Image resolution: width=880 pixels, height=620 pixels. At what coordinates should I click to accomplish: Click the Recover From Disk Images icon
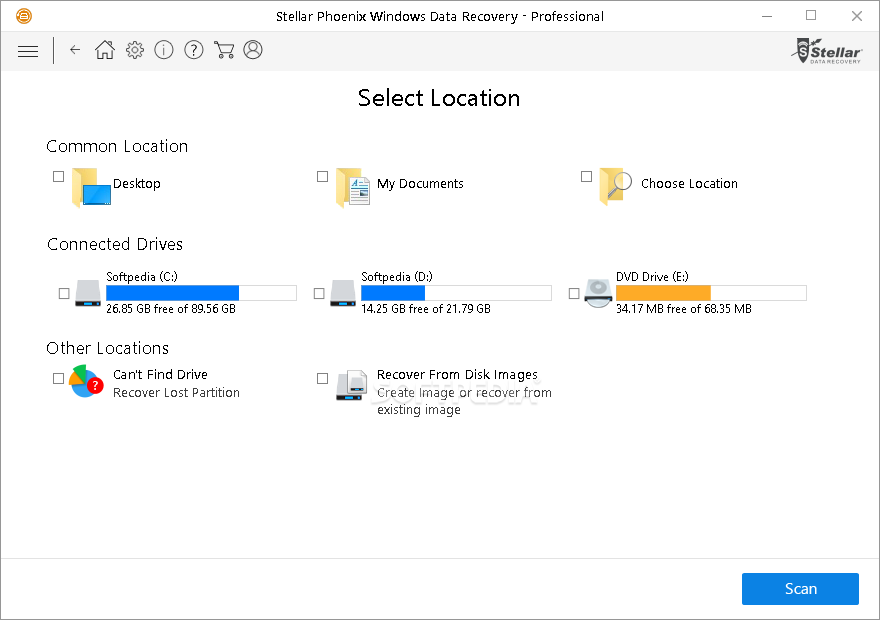point(352,385)
